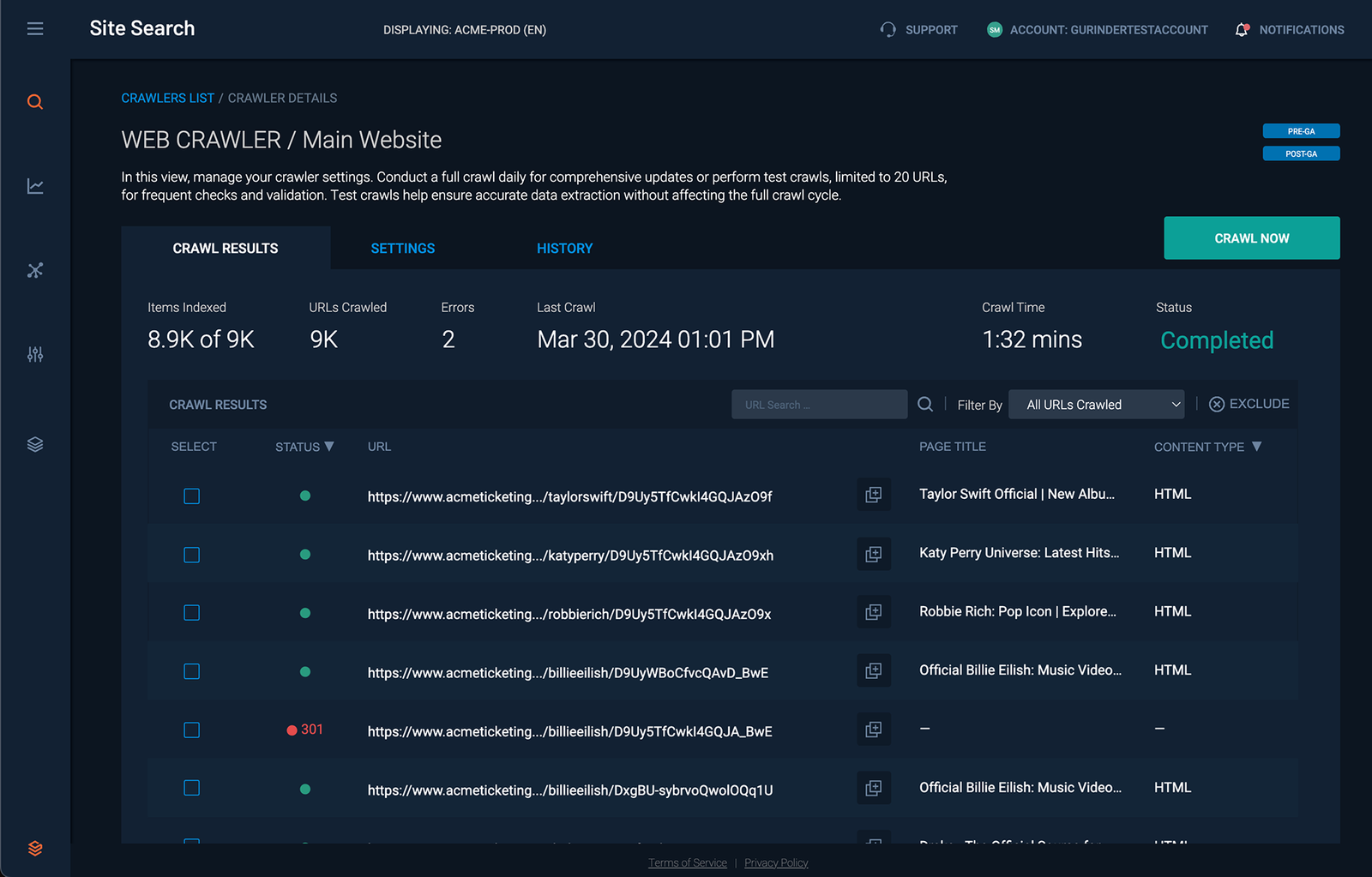
Task: Click the Completed status value
Action: [x=1217, y=340]
